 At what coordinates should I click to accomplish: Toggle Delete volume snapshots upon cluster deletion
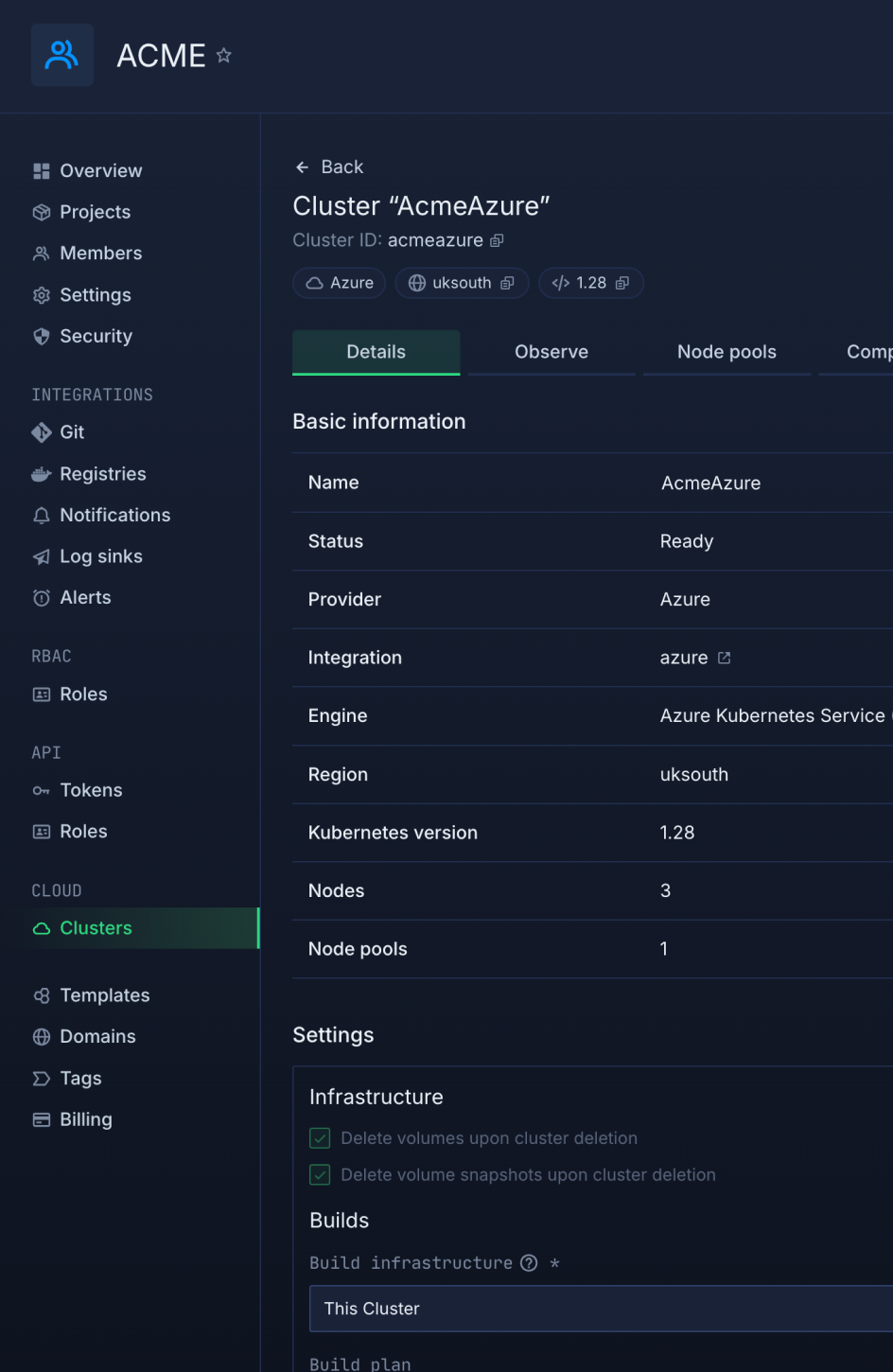tap(321, 1175)
